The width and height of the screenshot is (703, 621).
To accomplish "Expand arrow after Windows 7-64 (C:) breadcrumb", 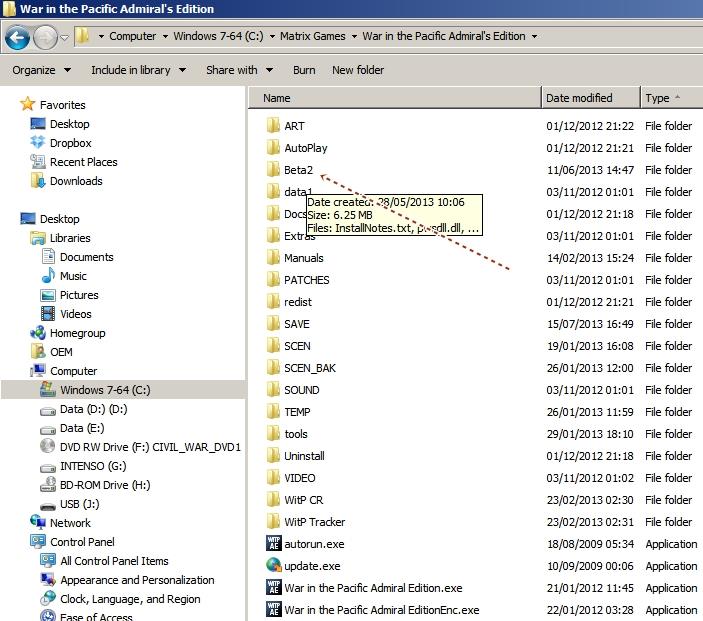I will [272, 36].
